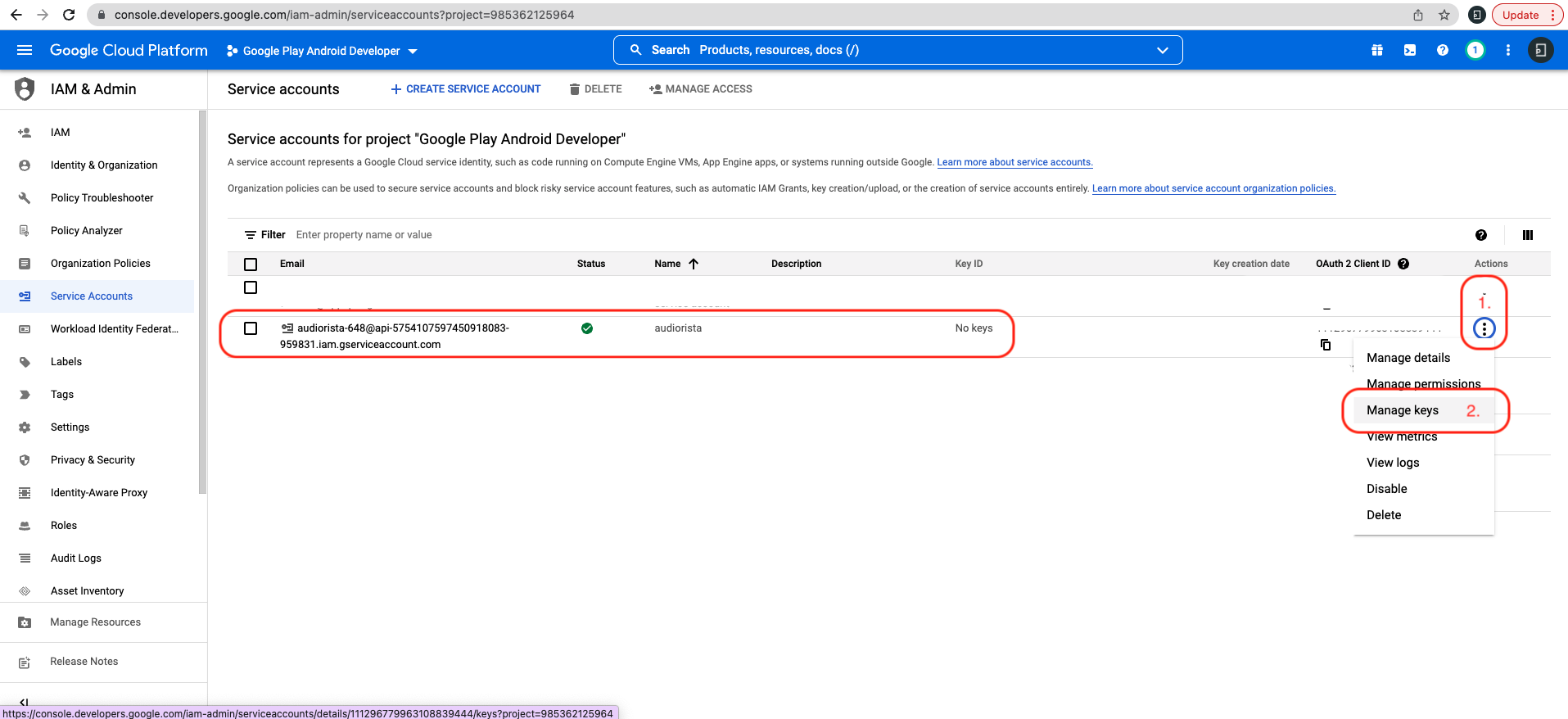This screenshot has height=719, width=1568.
Task: Click the Products, resources, docs search field
Action: click(x=897, y=50)
